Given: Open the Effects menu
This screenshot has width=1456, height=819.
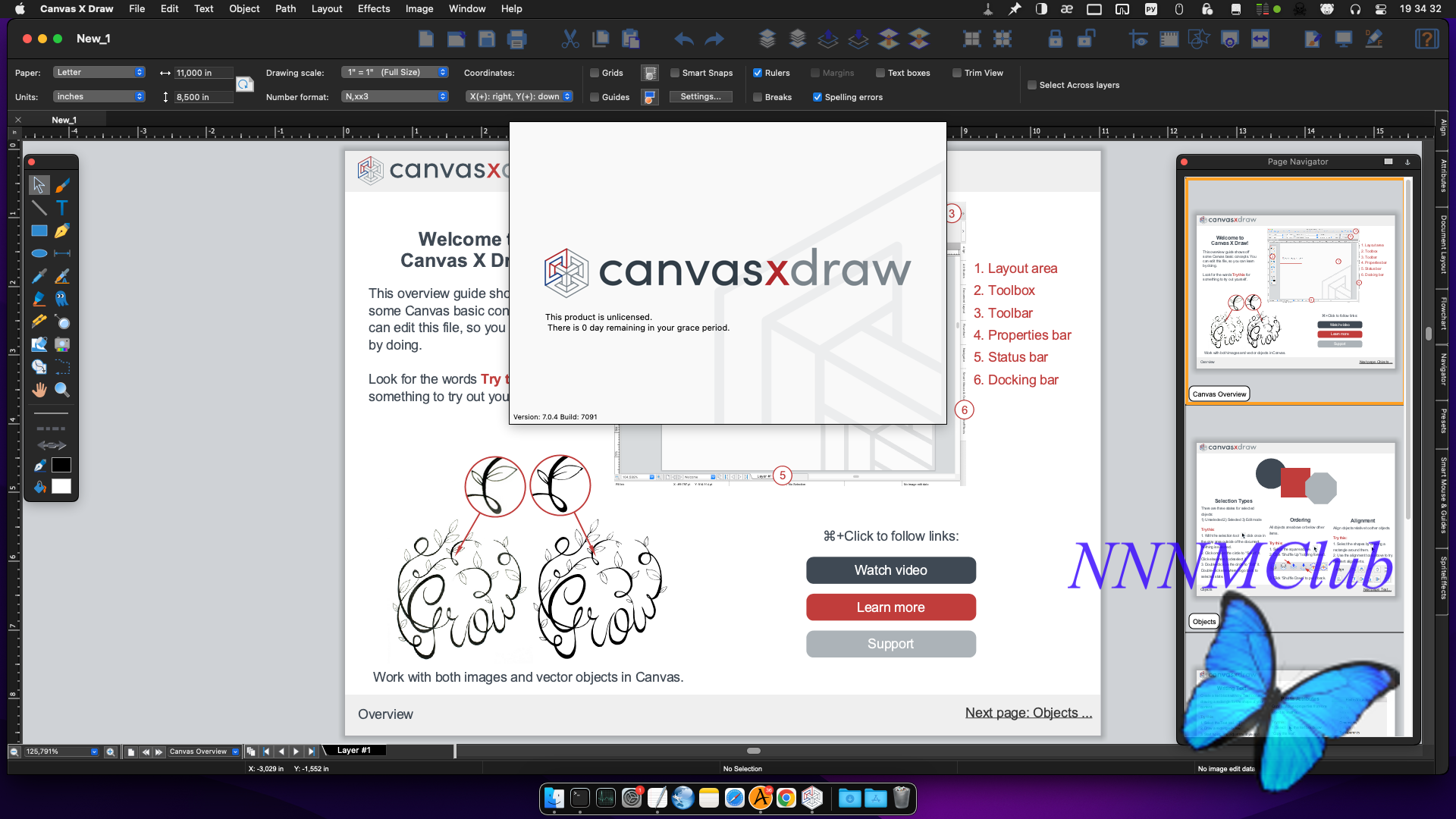Looking at the screenshot, I should 373,8.
